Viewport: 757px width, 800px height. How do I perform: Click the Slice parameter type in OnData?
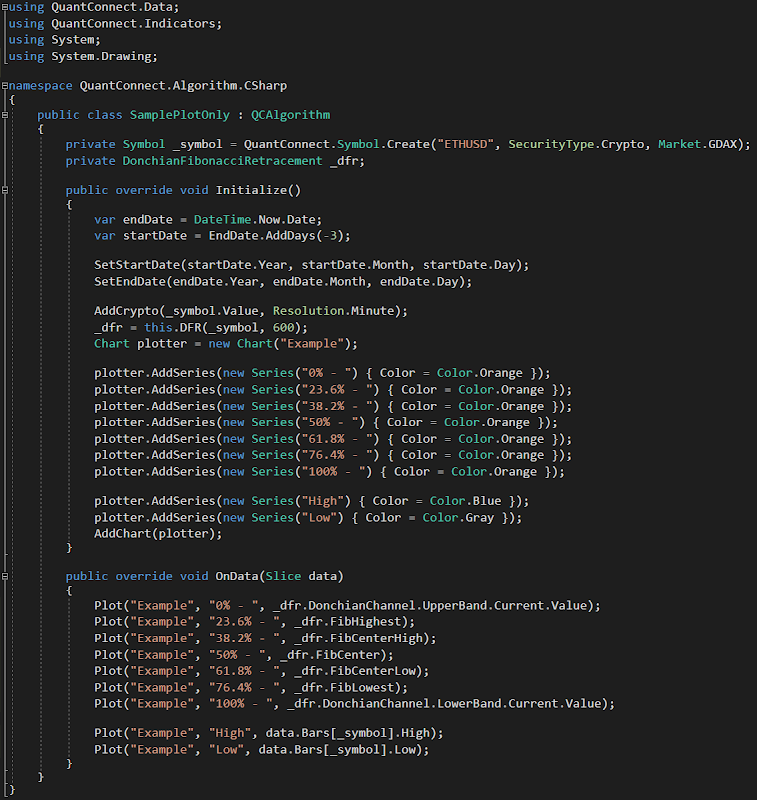283,576
